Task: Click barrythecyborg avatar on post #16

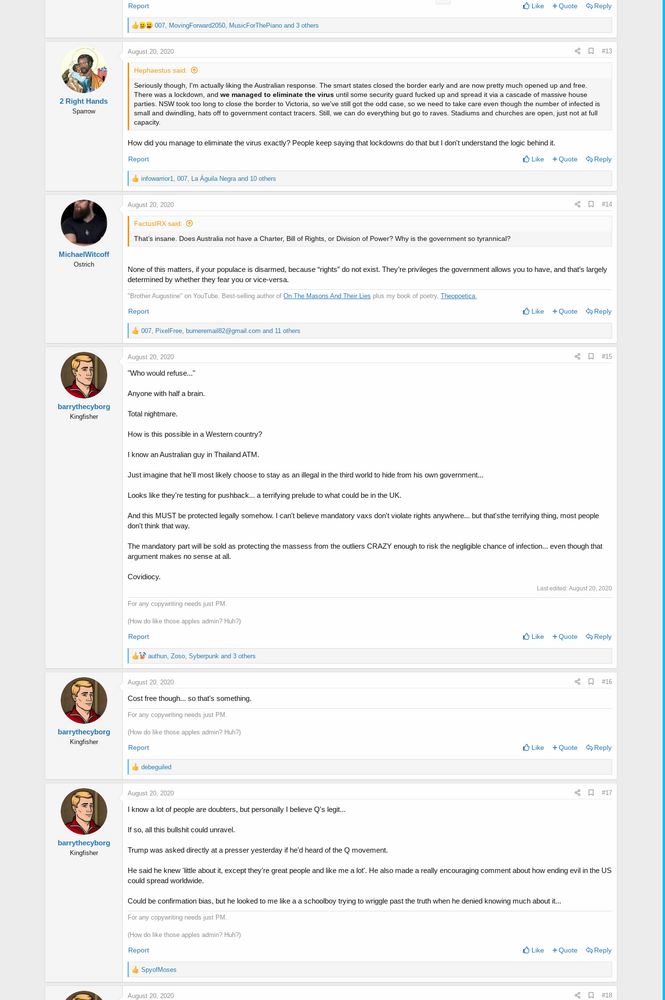Action: (84, 700)
